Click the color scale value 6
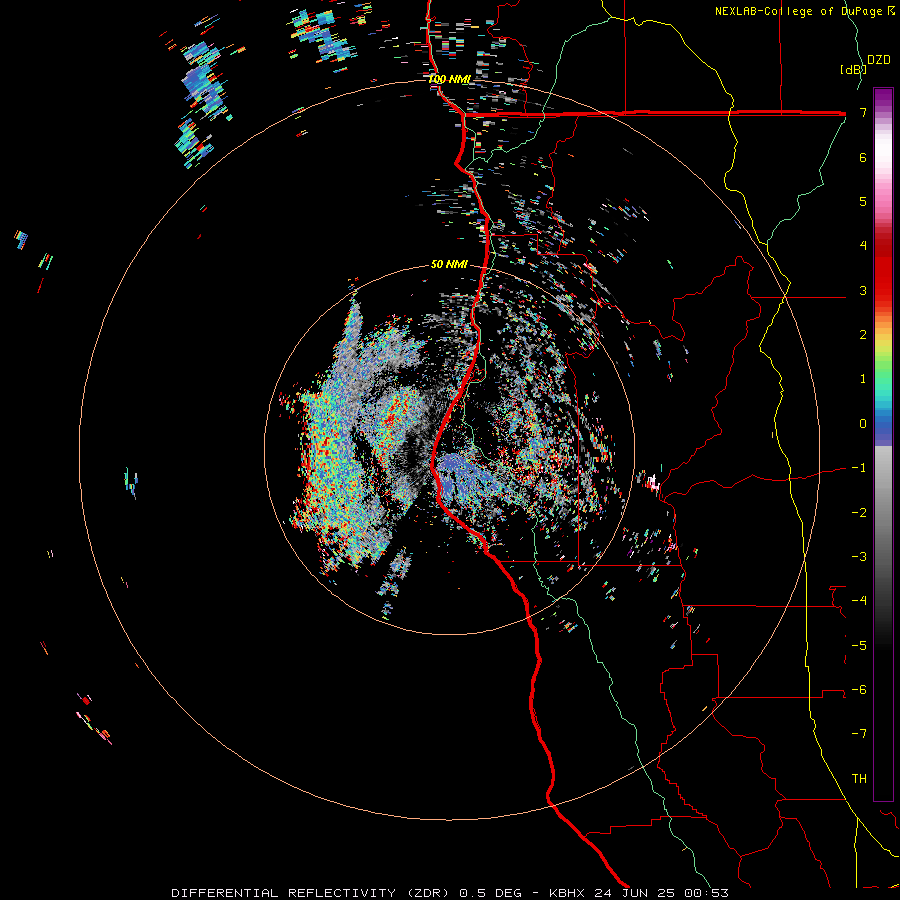Image resolution: width=900 pixels, height=900 pixels. [863, 157]
